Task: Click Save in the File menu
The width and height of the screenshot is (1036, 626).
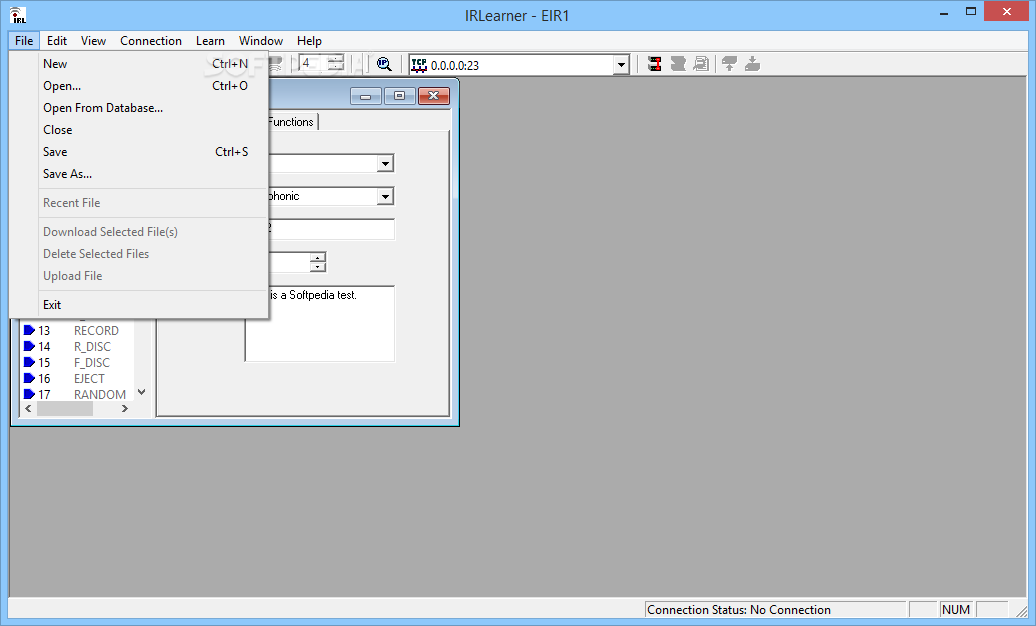Action: 139,152
